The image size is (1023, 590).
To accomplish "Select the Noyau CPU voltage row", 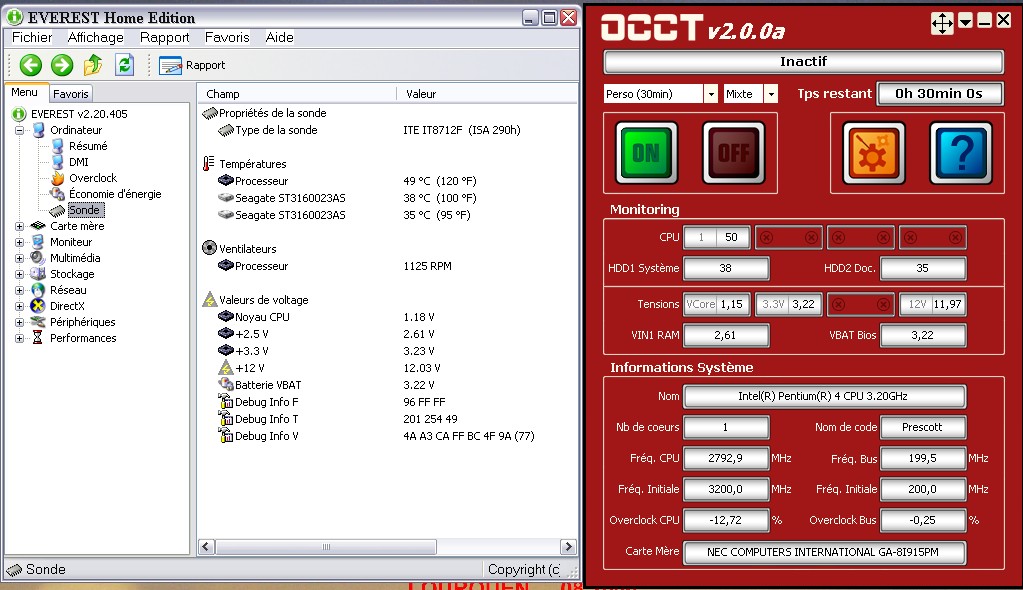I will [x=388, y=317].
